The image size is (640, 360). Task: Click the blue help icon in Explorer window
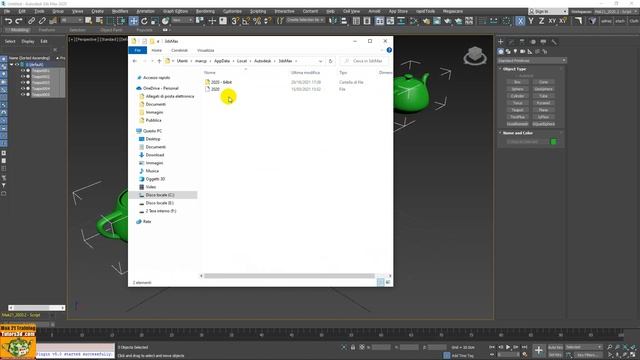pyautogui.click(x=389, y=50)
